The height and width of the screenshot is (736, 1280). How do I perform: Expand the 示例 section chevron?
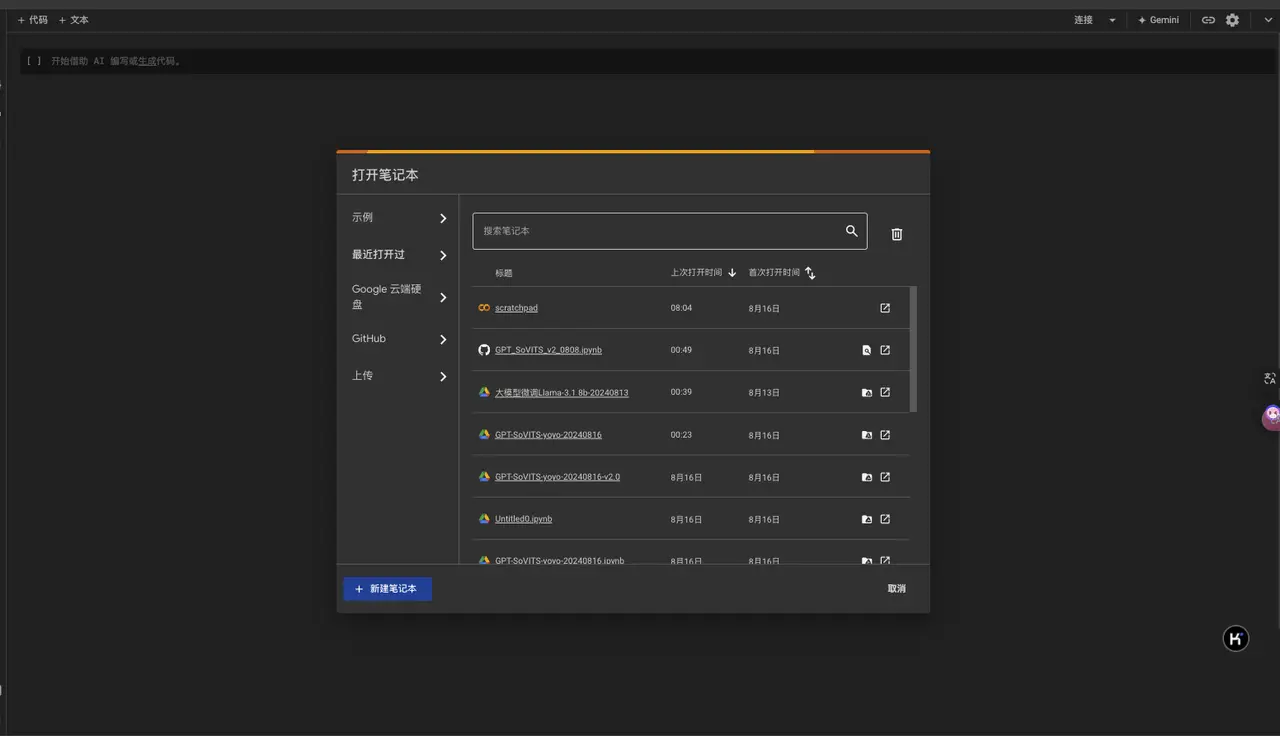coord(443,218)
